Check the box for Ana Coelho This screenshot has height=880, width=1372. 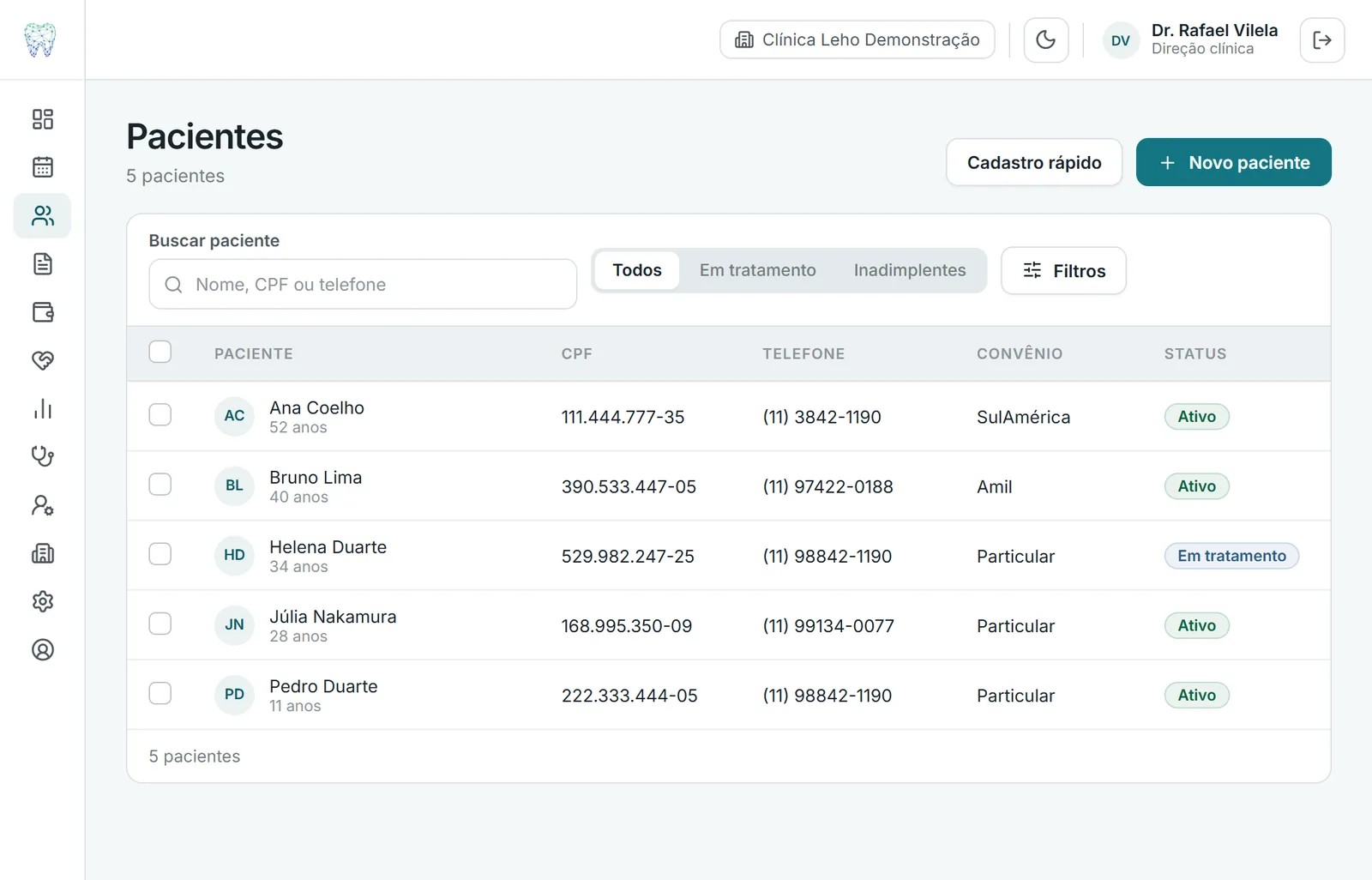160,415
